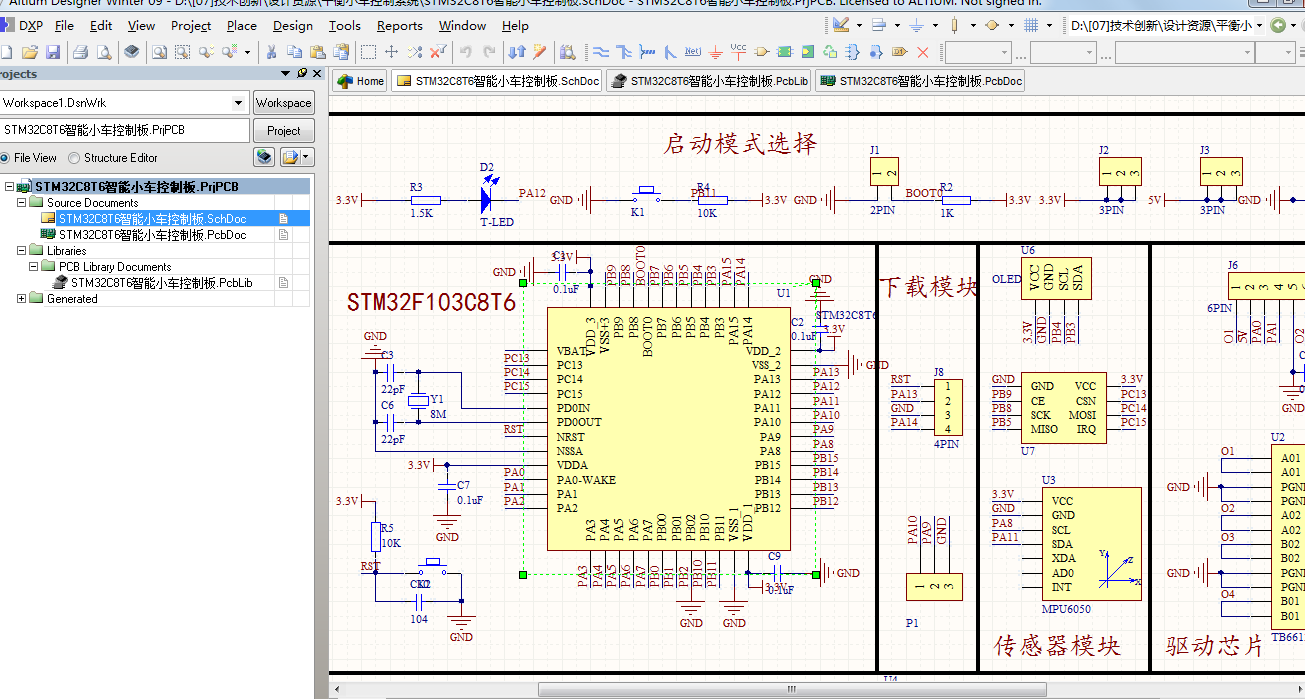Pick the dashed-rectangle Select Inside Area tool
Image resolution: width=1305 pixels, height=699 pixels.
(x=368, y=51)
